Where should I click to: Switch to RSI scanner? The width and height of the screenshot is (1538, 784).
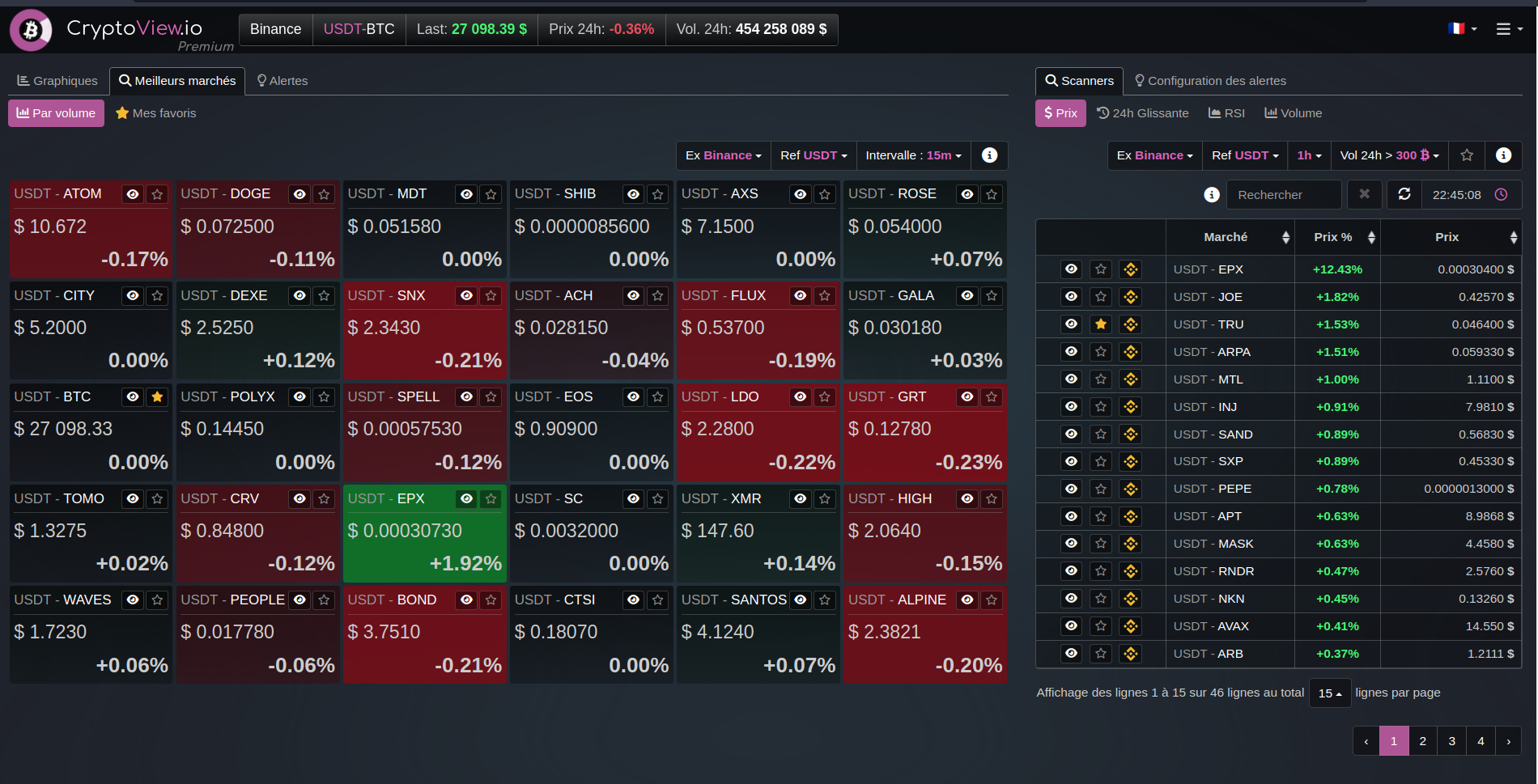[x=1226, y=113]
